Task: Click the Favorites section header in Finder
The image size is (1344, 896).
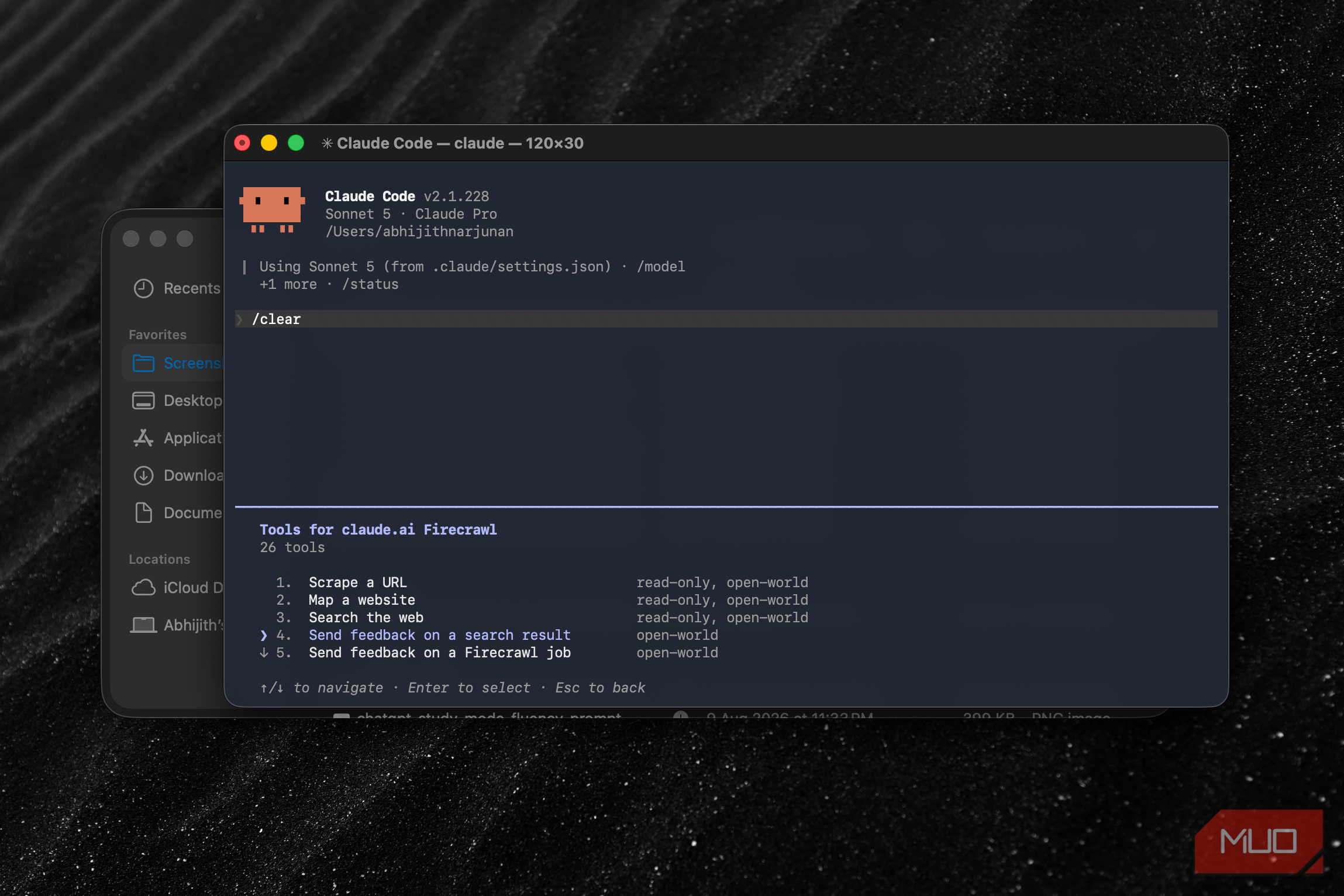Action: 157,335
